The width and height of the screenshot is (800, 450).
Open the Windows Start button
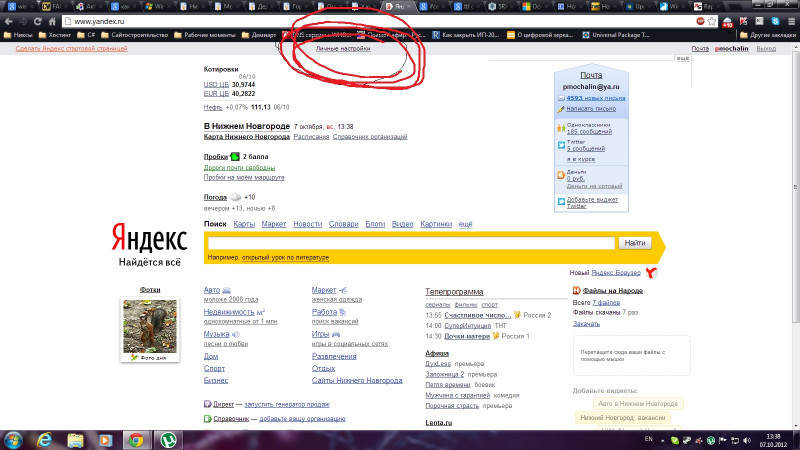click(13, 440)
